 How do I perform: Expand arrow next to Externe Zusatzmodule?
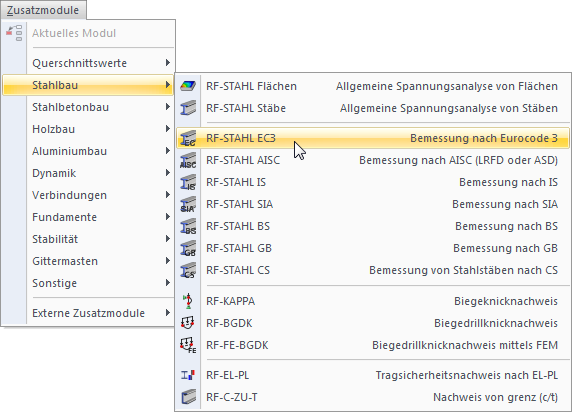pyautogui.click(x=167, y=313)
